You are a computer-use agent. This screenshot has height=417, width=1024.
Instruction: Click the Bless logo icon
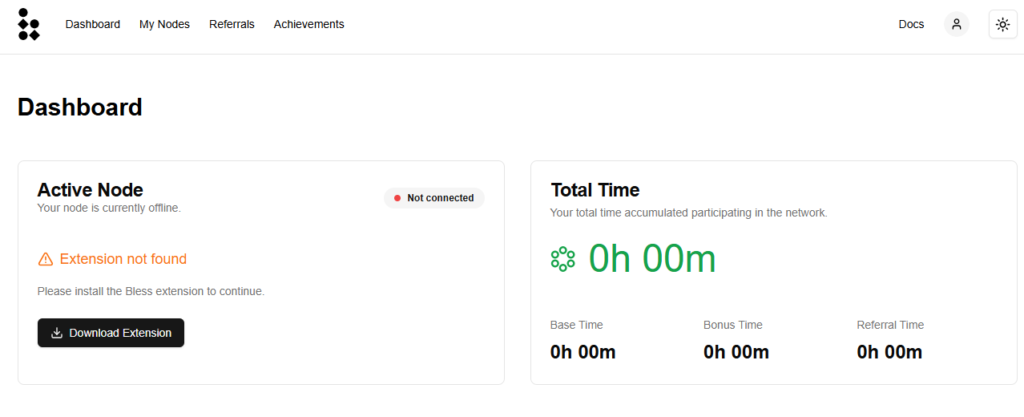pyautogui.click(x=29, y=25)
